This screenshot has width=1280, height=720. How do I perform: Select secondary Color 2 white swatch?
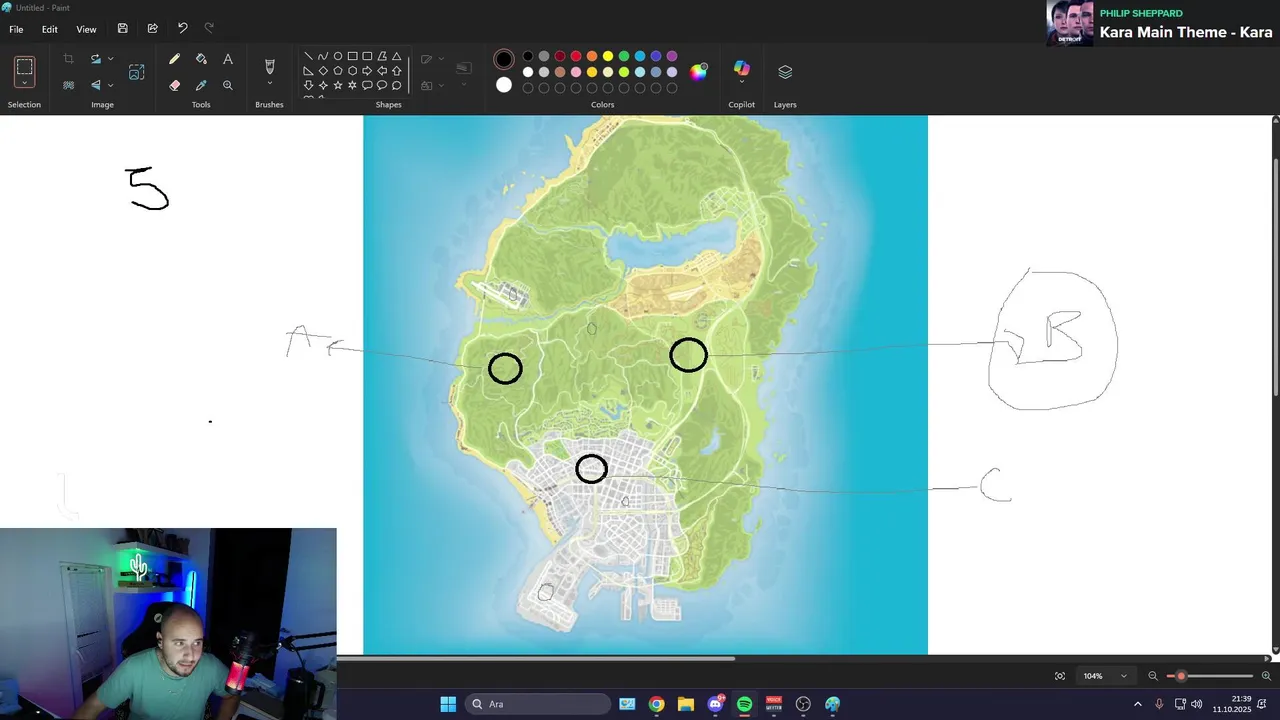tap(504, 85)
